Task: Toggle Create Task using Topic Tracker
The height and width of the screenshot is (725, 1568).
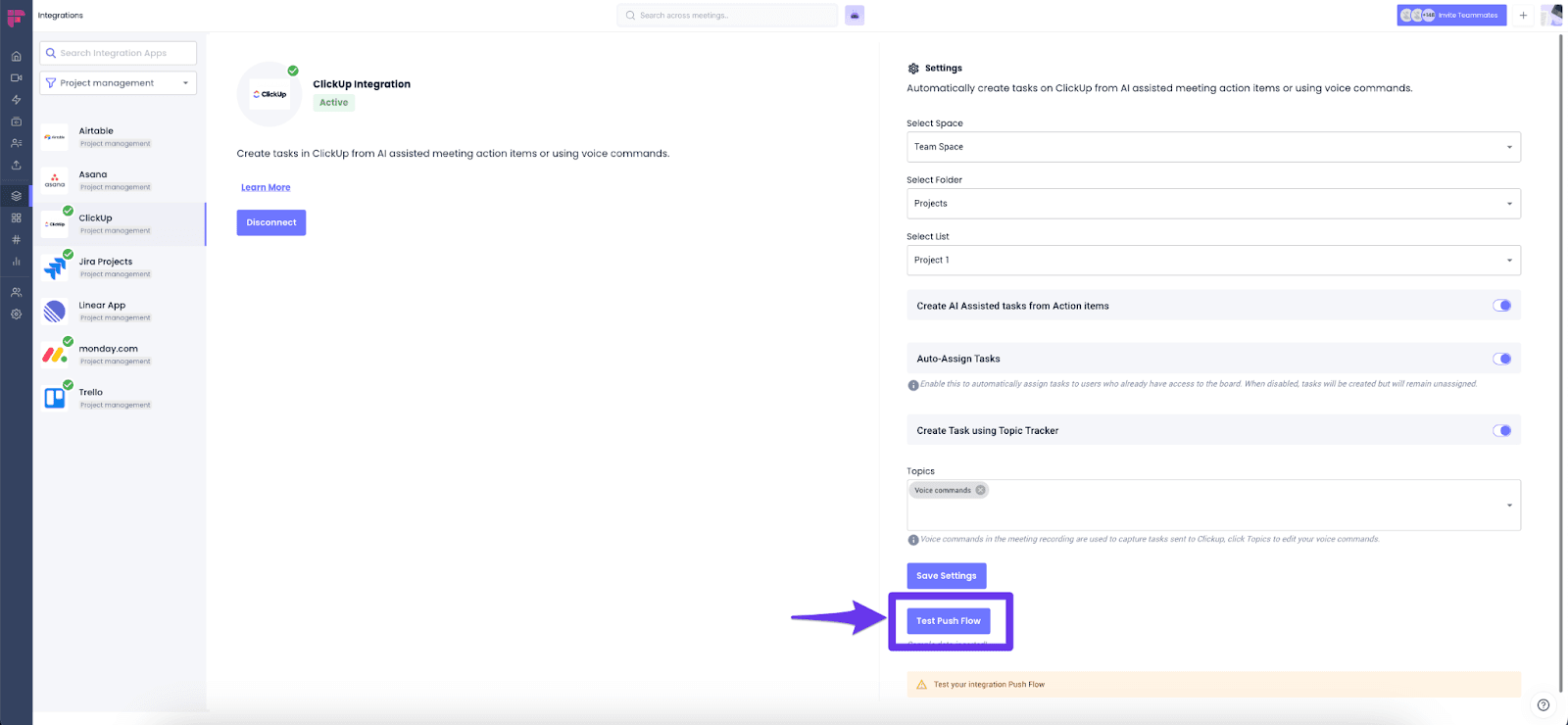Action: [x=1501, y=430]
